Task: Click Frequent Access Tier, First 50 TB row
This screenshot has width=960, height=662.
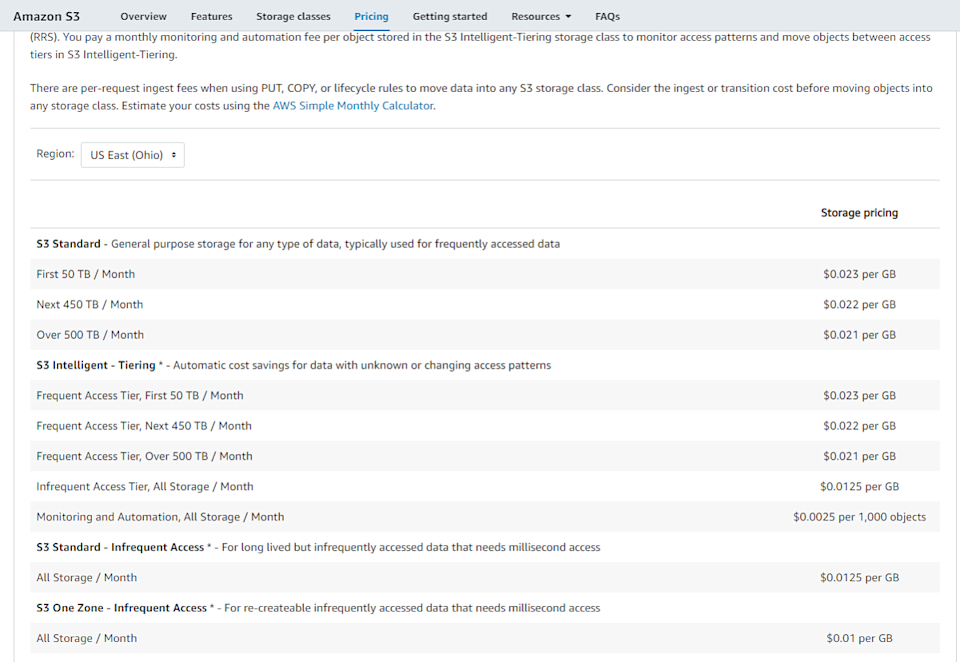Action: click(x=485, y=395)
